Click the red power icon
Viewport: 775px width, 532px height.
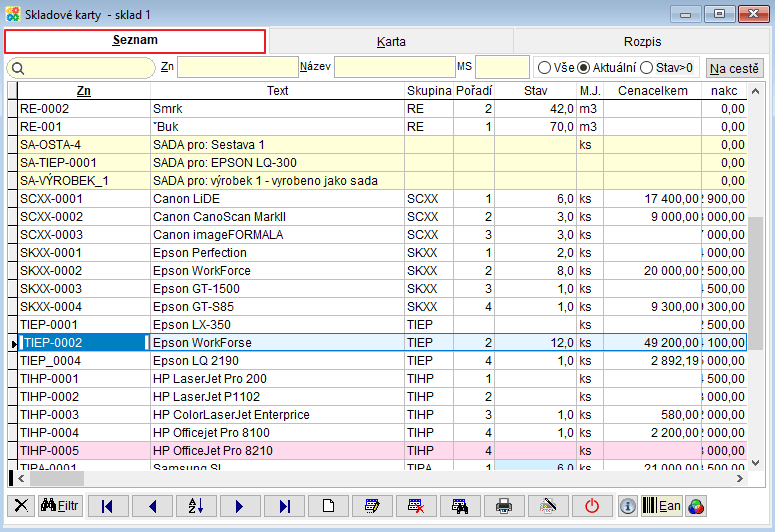592,506
